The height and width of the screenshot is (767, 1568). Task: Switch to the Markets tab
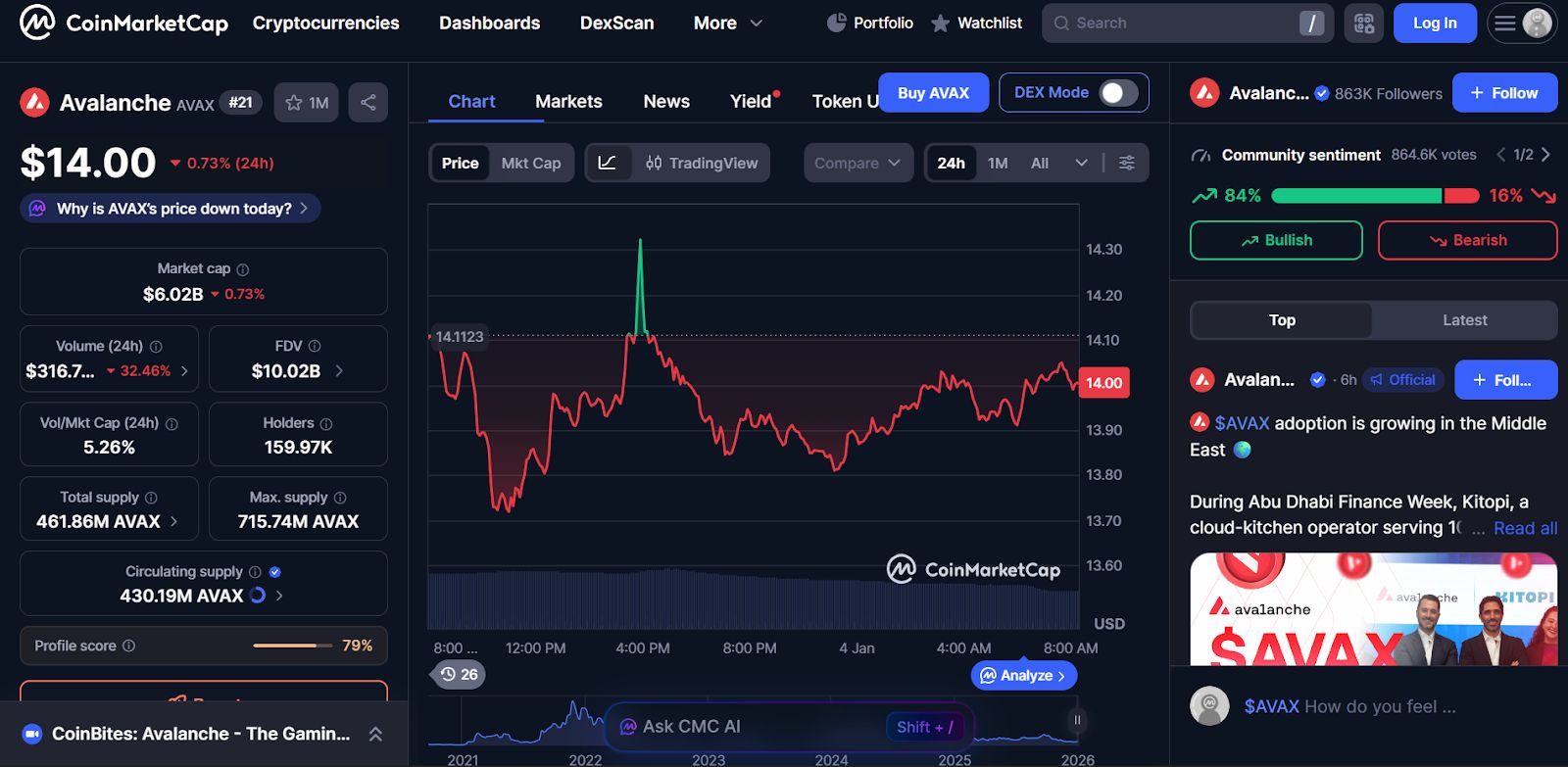[568, 101]
